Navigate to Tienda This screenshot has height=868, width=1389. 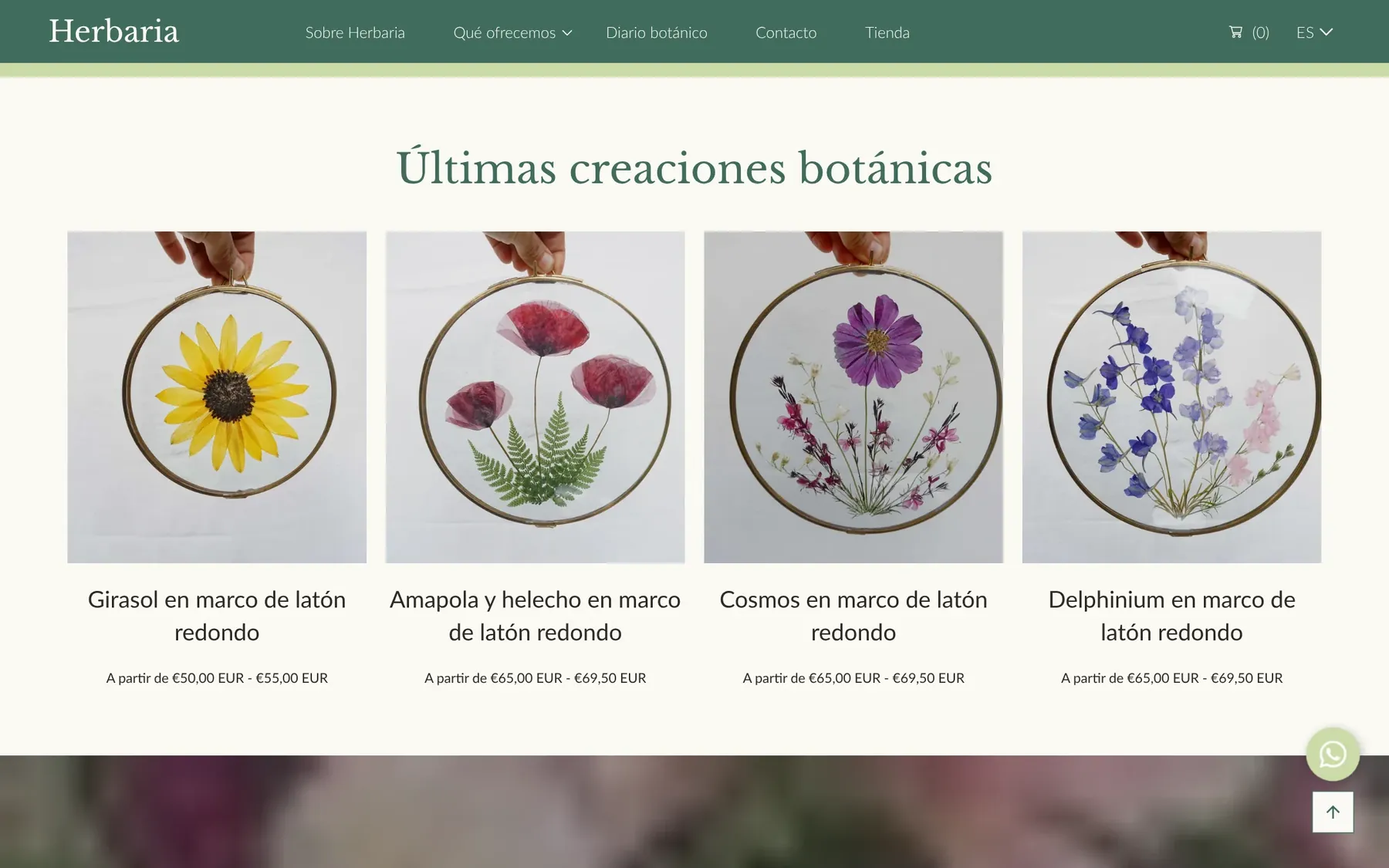coord(887,32)
